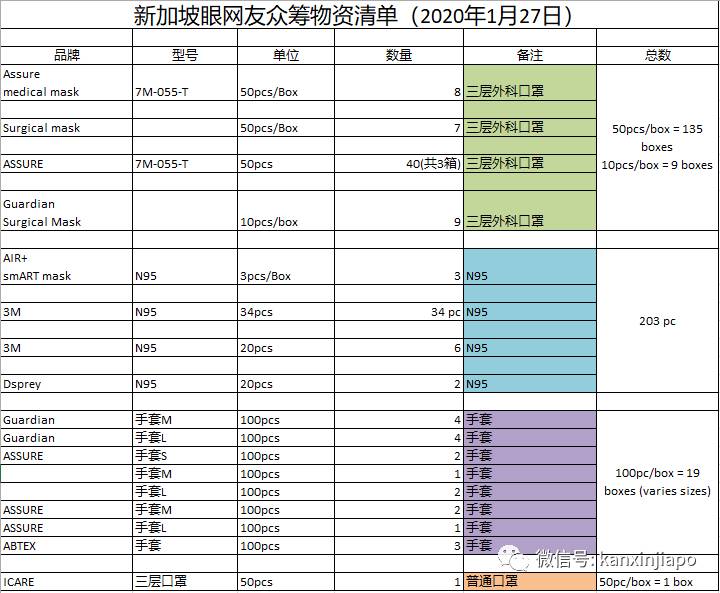Click the 备注 column header

coord(529,55)
